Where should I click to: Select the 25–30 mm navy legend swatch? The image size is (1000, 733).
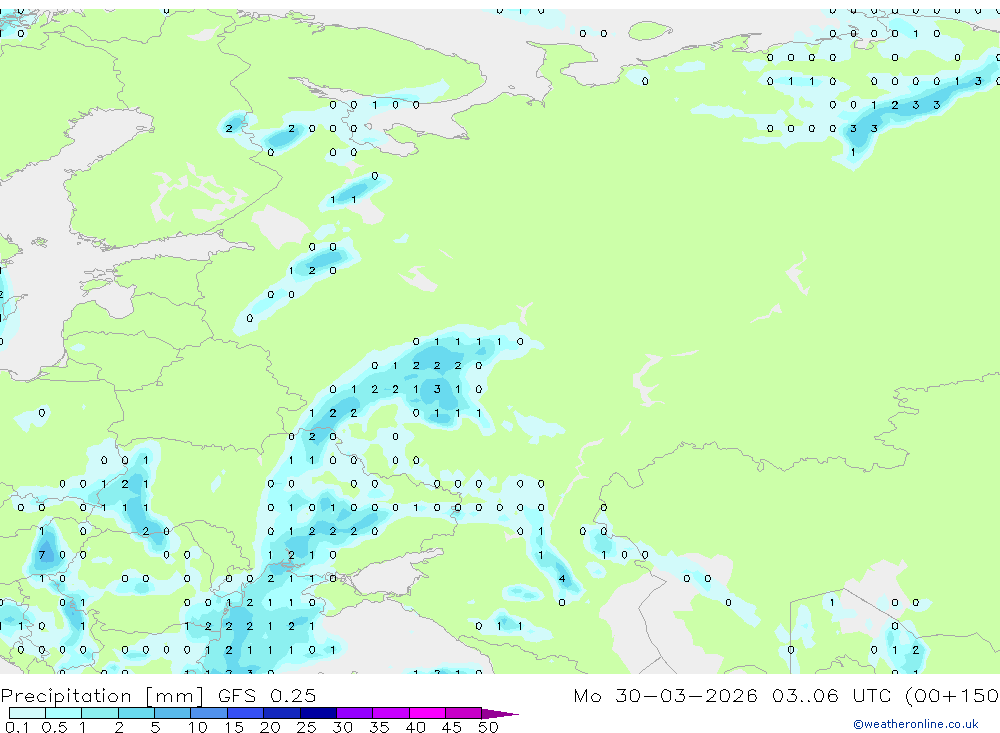click(x=318, y=713)
